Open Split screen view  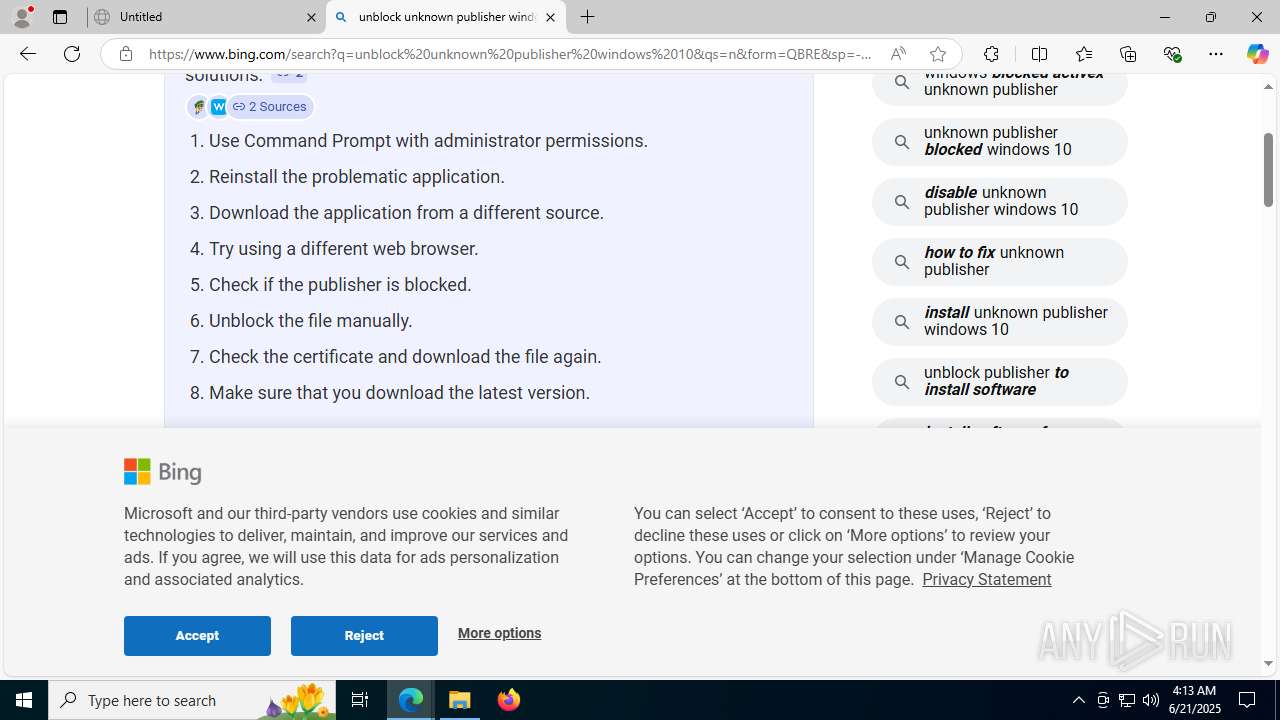pyautogui.click(x=1039, y=54)
